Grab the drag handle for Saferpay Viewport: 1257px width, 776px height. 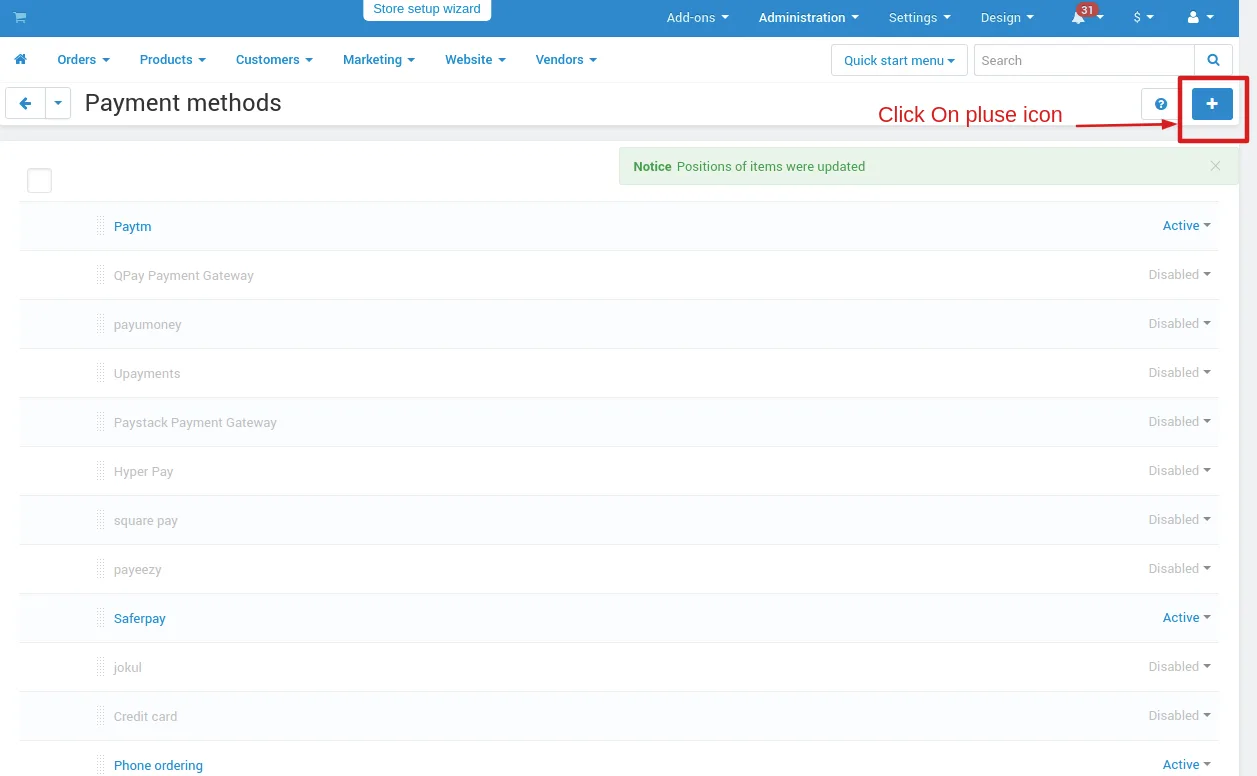(x=101, y=618)
